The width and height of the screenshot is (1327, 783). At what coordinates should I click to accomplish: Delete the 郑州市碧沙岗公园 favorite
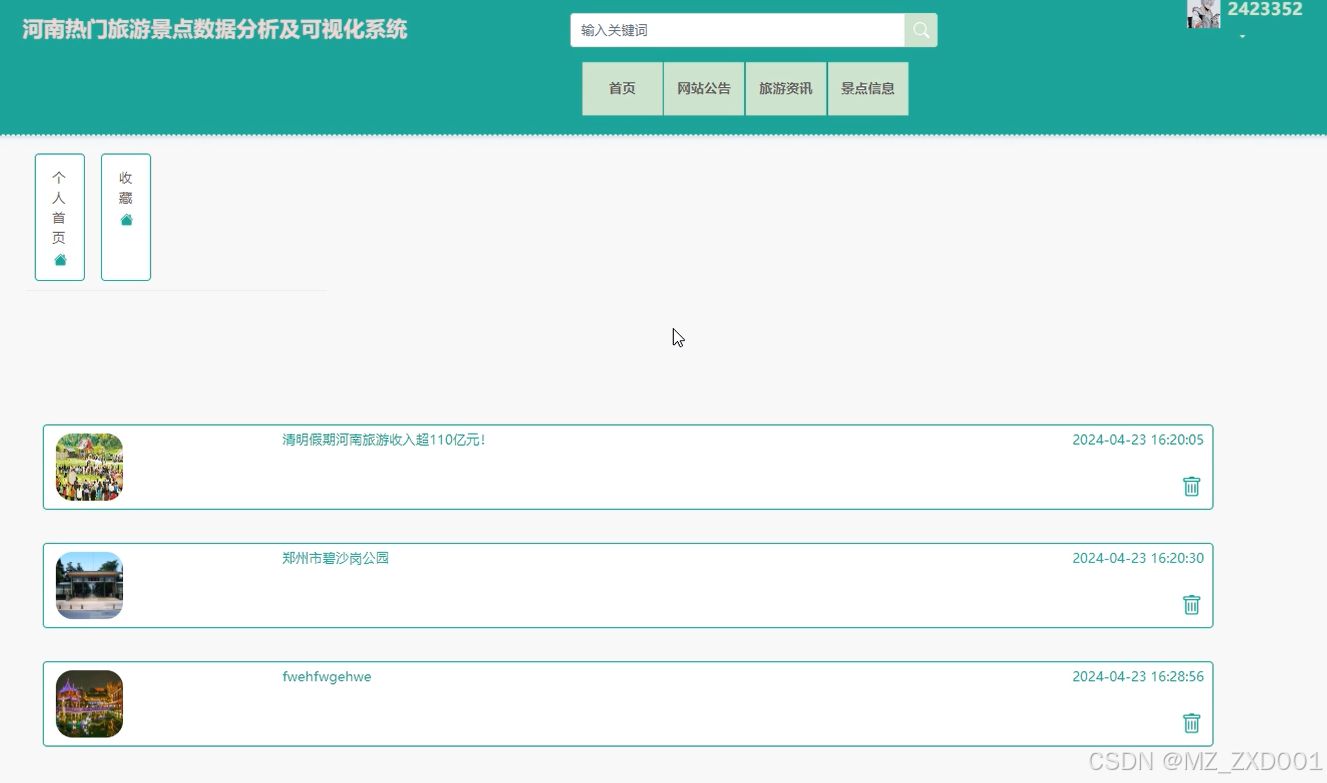coord(1191,604)
